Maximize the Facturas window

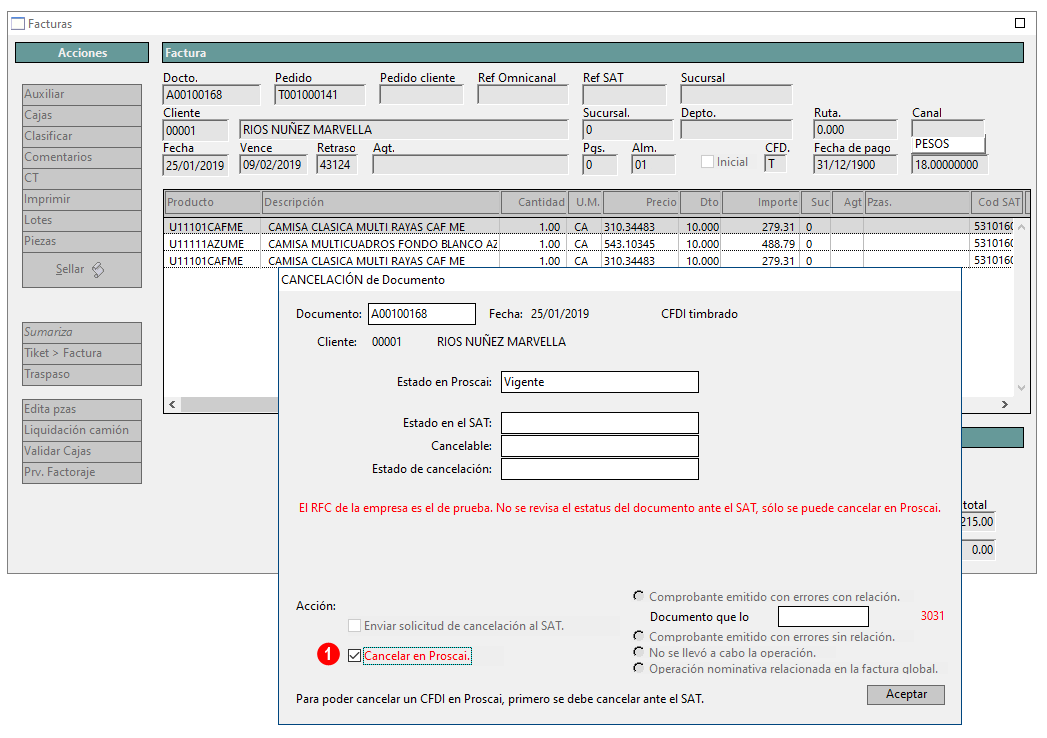click(1020, 23)
